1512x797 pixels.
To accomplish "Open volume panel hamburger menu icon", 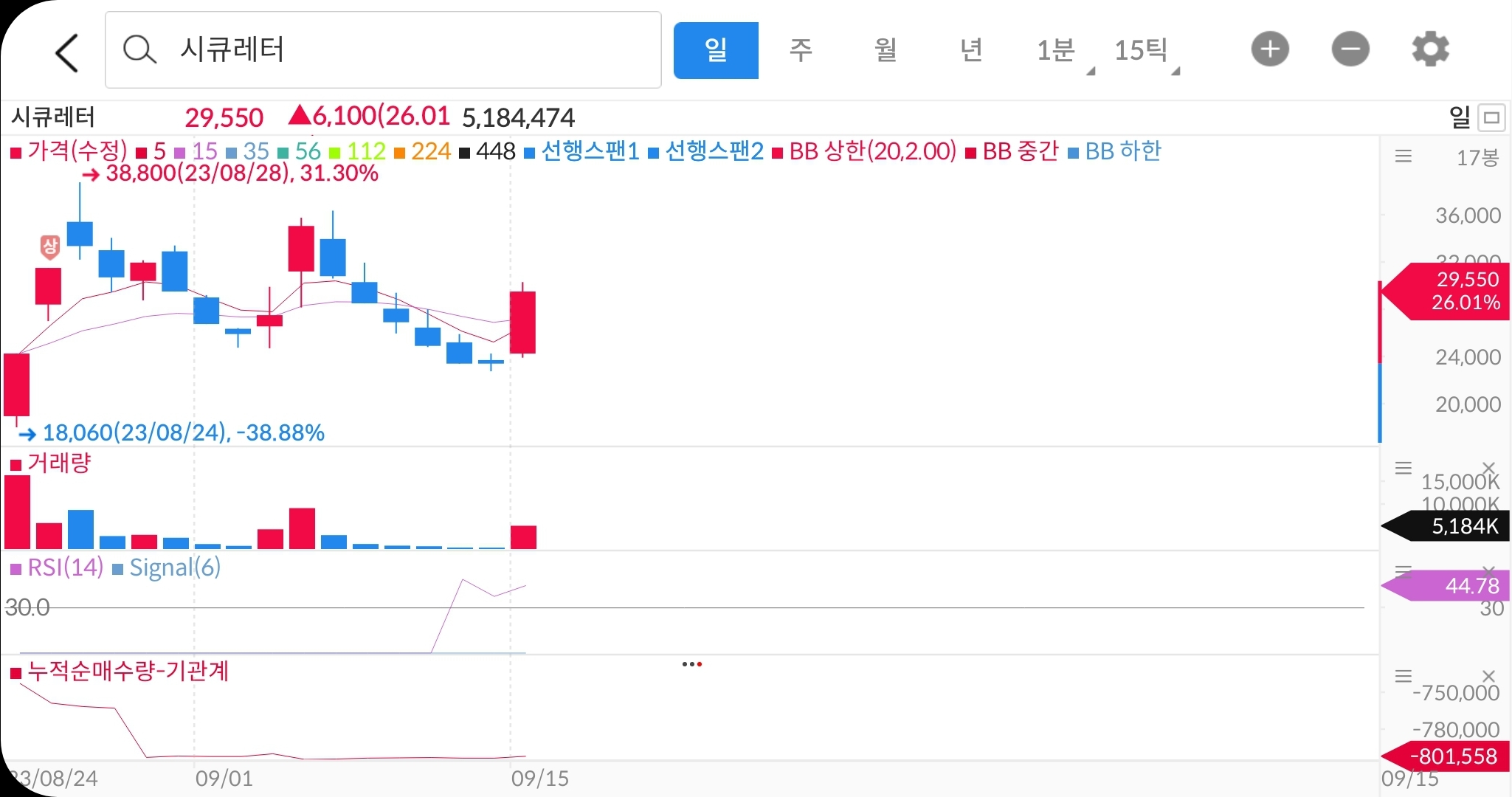I will click(x=1404, y=468).
